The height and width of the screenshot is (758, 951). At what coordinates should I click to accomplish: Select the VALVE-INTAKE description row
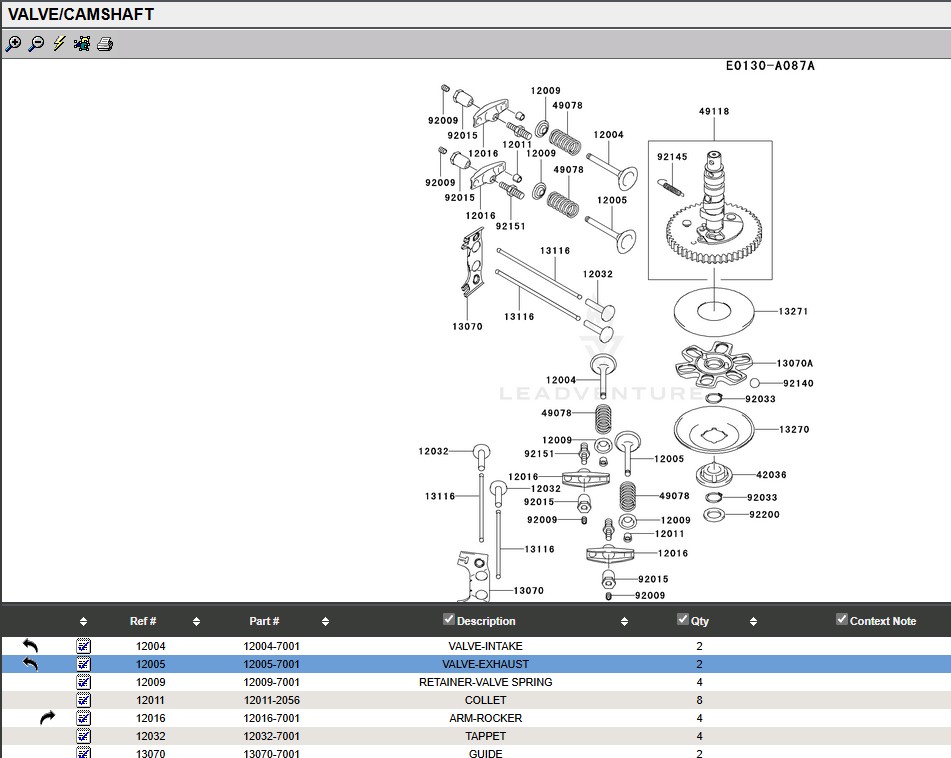[485, 646]
